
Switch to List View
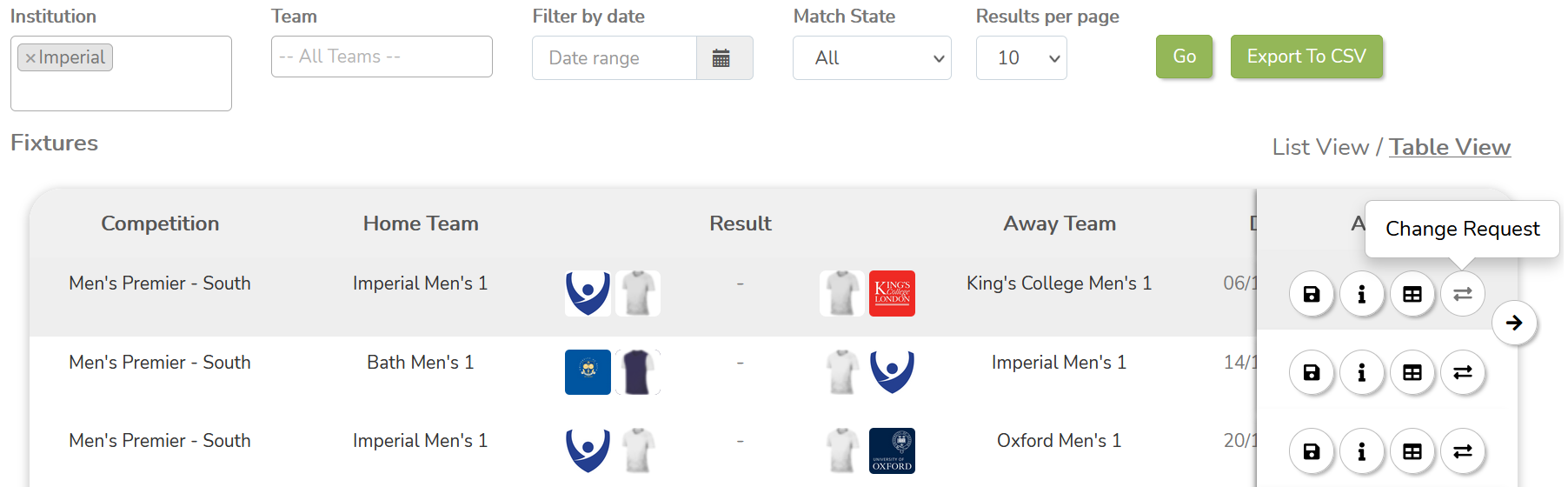click(1319, 147)
